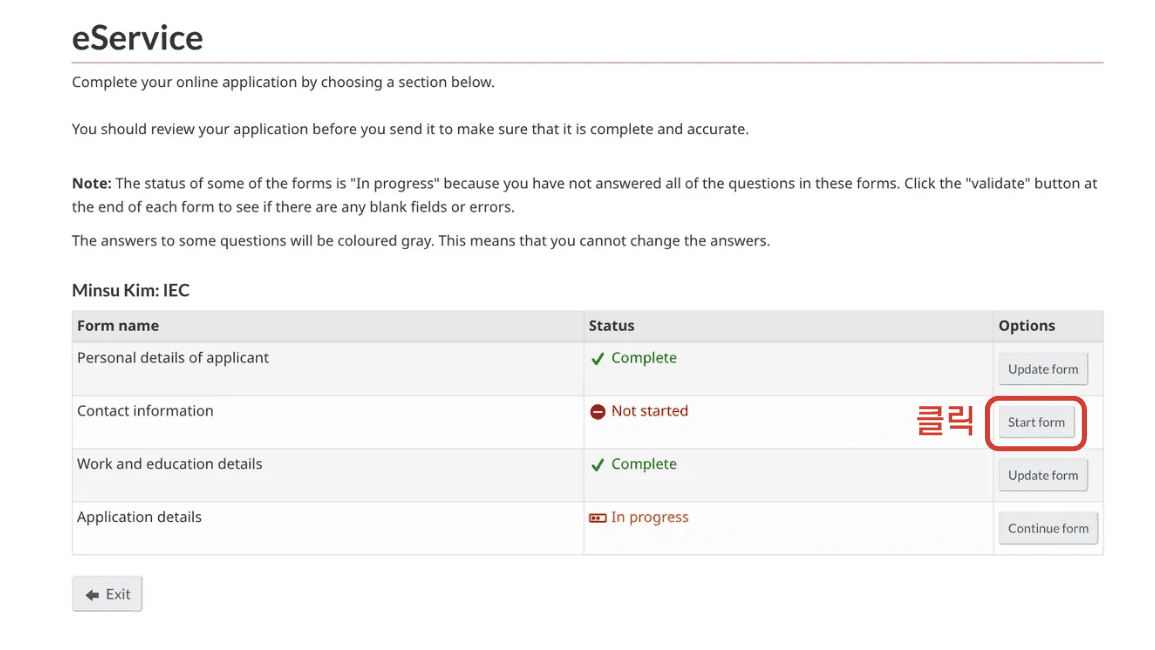Click the red Korean 클릭 annotation
Image resolution: width=1155 pixels, height=650 pixels.
[x=944, y=421]
